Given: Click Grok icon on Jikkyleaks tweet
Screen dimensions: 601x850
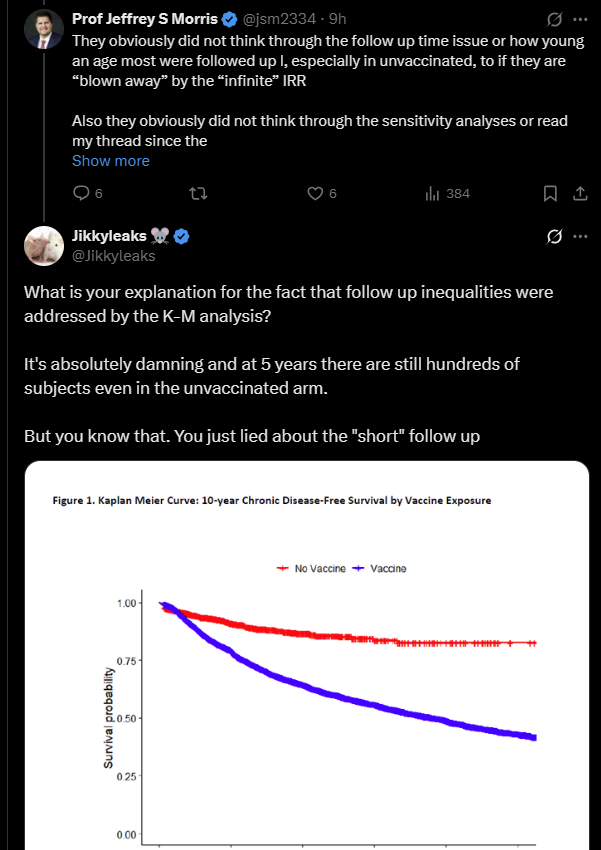Looking at the screenshot, I should point(553,237).
